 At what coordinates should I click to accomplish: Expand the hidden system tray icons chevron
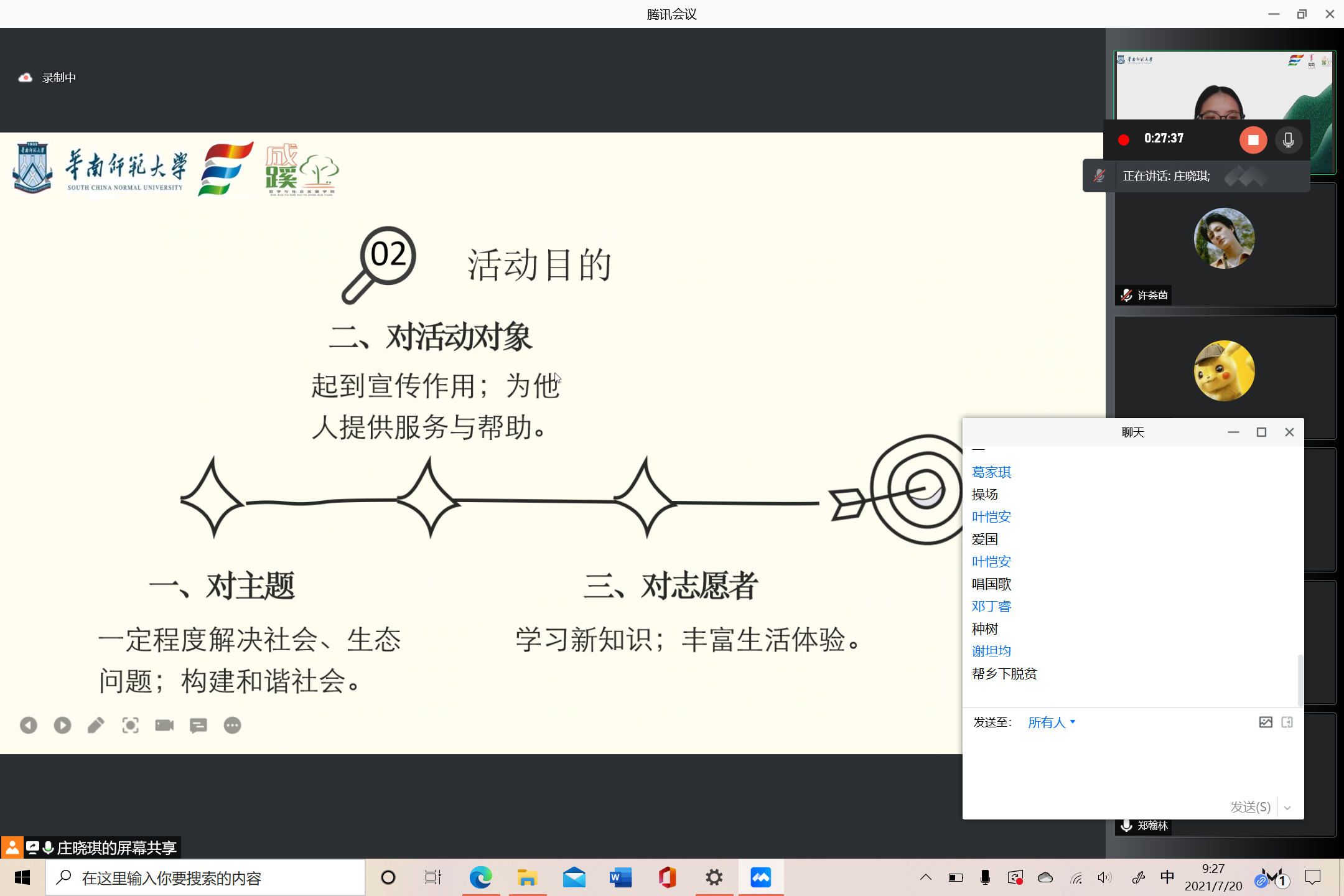[x=926, y=878]
